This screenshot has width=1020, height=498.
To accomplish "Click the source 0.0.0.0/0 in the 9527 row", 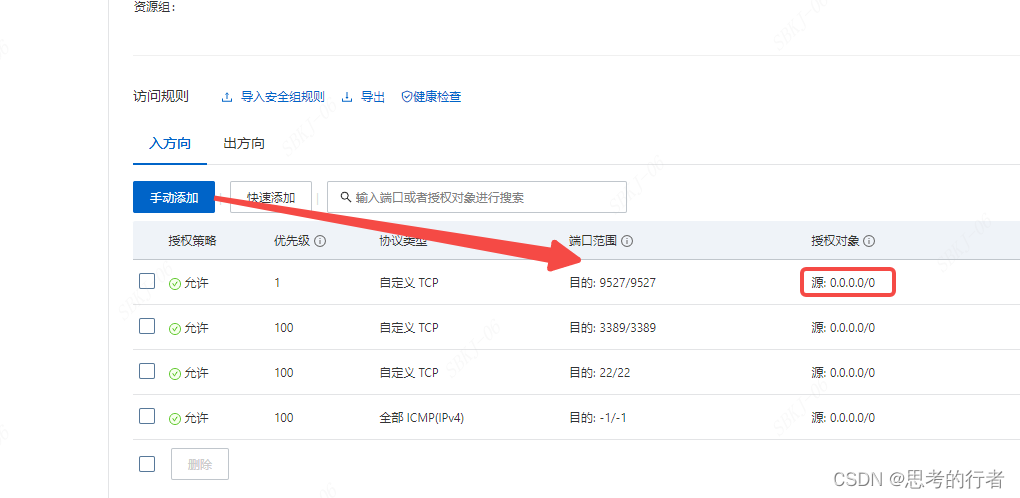I will (843, 283).
